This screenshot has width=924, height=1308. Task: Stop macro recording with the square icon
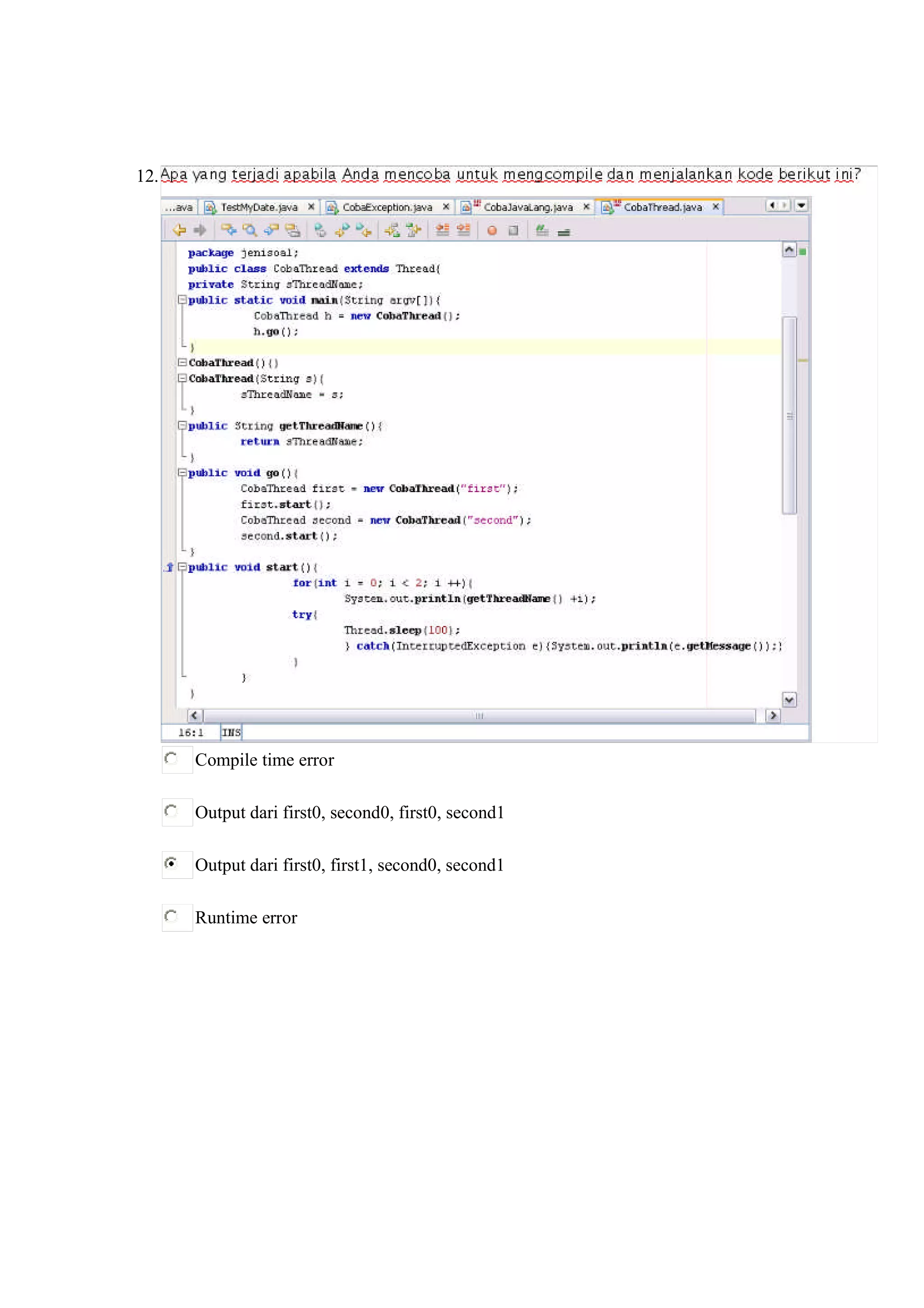pyautogui.click(x=513, y=230)
